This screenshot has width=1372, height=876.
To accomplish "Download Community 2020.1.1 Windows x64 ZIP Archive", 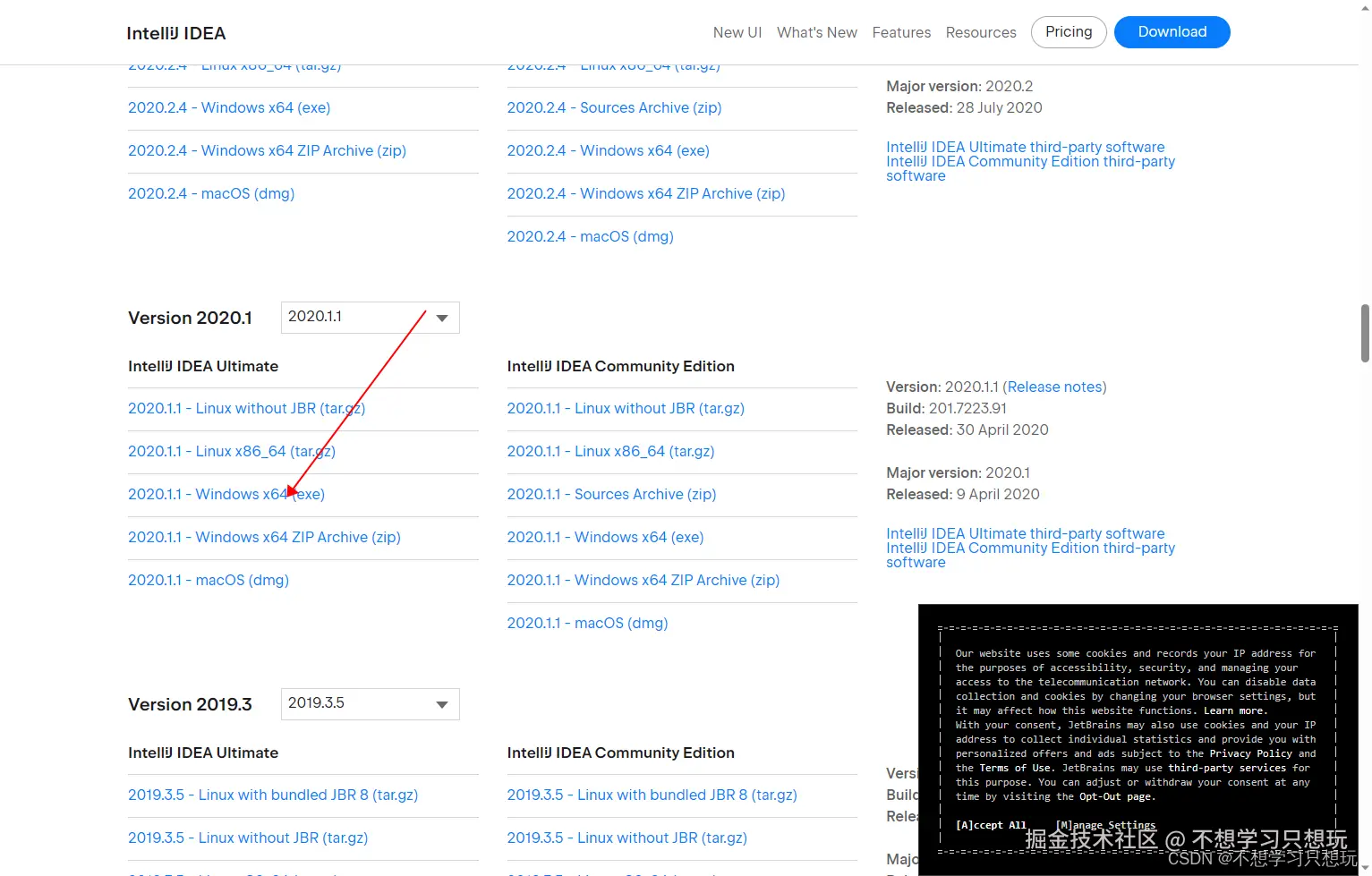I will click(643, 580).
